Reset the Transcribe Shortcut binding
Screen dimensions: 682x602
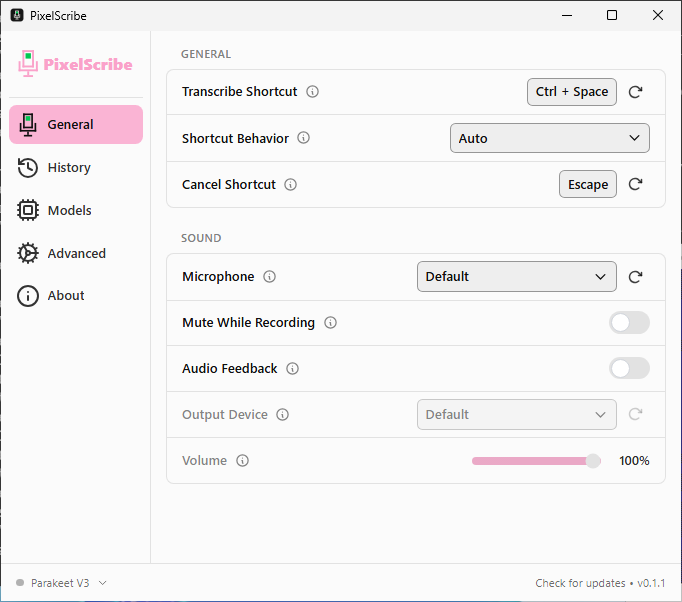635,92
